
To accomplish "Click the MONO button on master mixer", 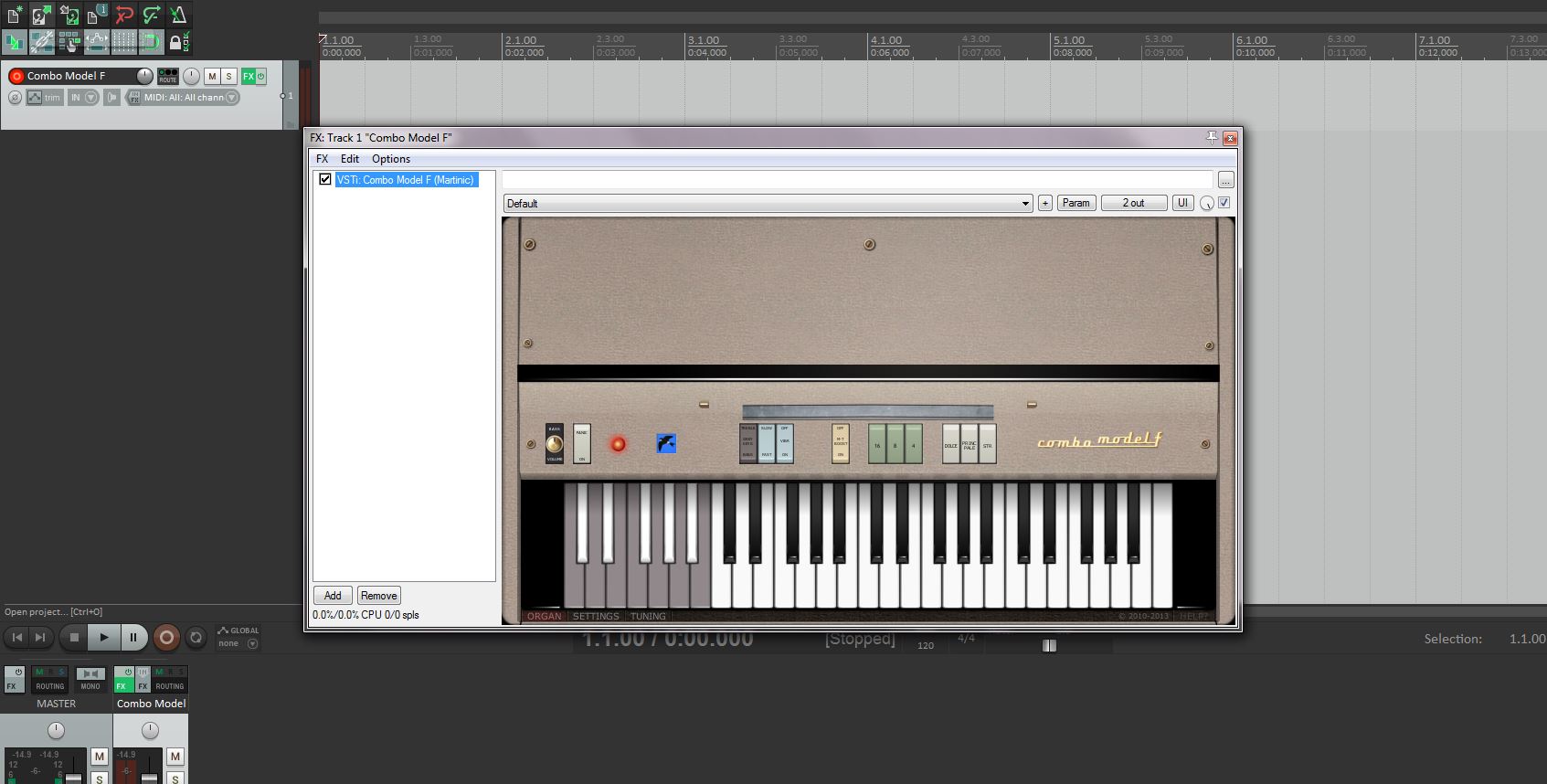I will pos(90,679).
